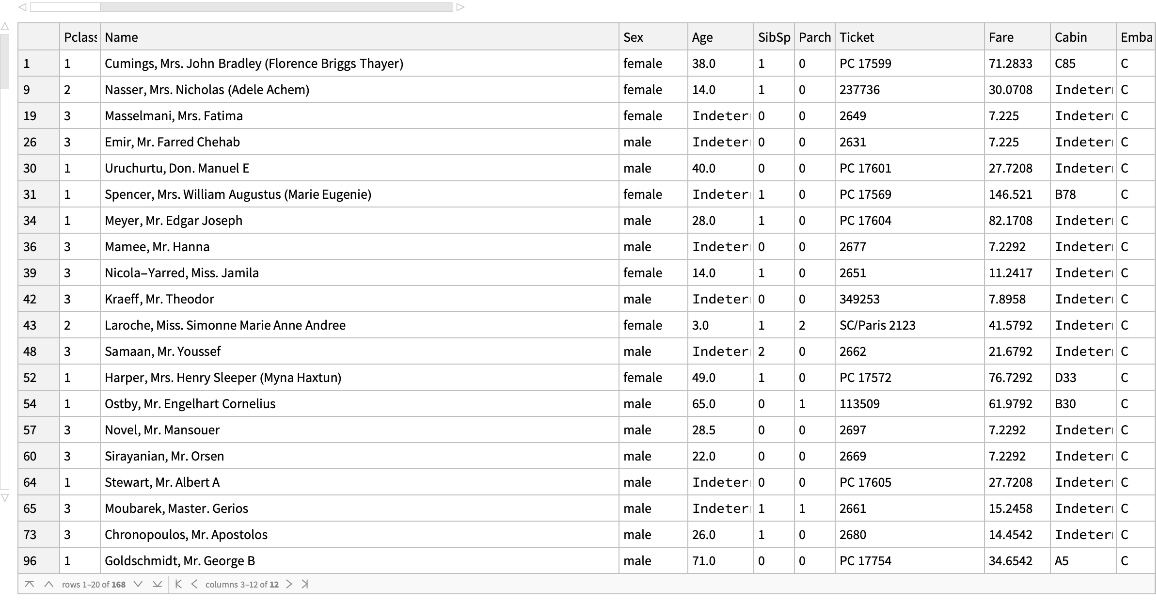Jump to first rows using the double-up arrow
This screenshot has width=1156, height=612.
click(30, 584)
